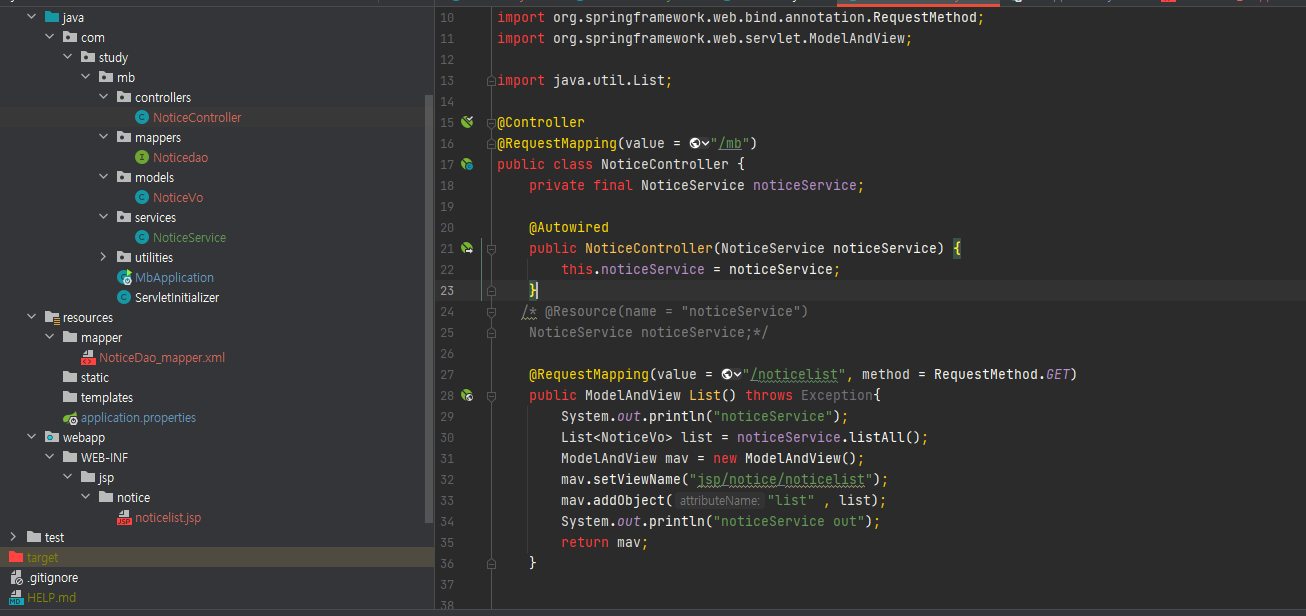This screenshot has height=616, width=1306.
Task: Click the static folder icon
Action: point(71,377)
